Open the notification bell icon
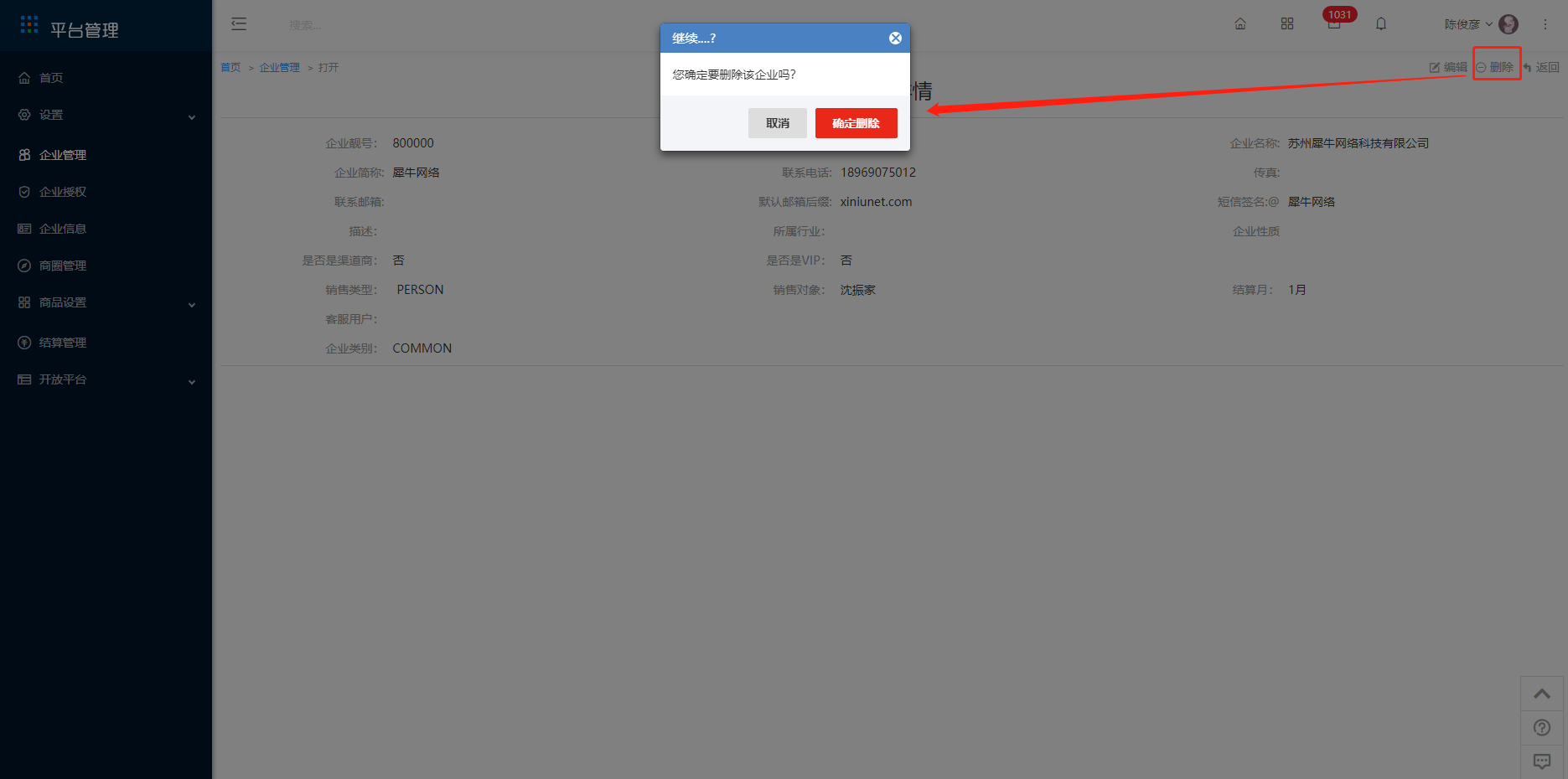 [1381, 24]
